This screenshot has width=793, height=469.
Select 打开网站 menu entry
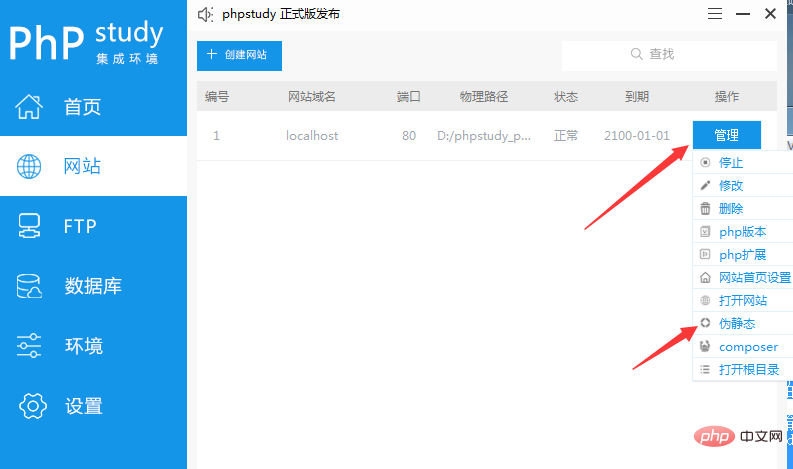coord(743,301)
